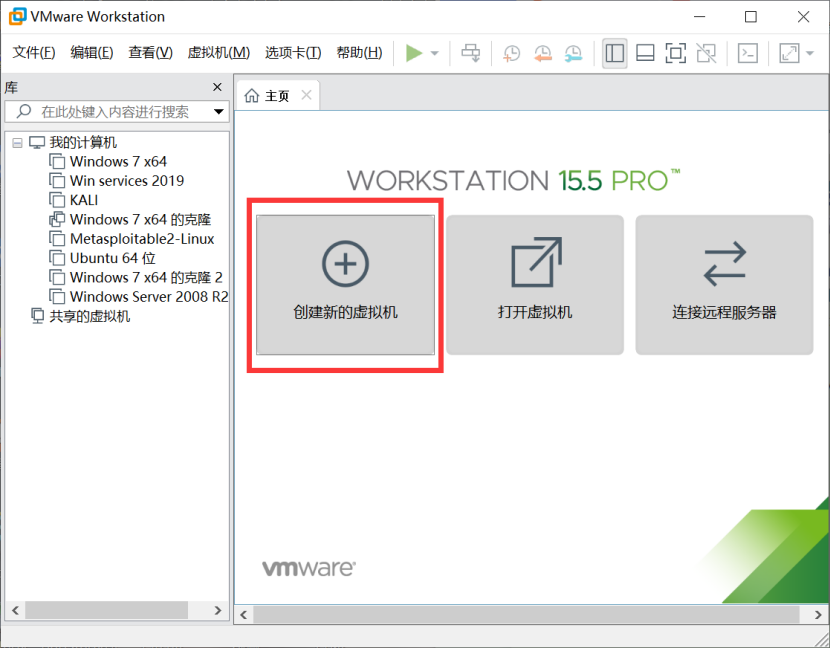Viewport: 830px width, 648px height.
Task: Select the KALI virtual machine
Action: click(84, 200)
